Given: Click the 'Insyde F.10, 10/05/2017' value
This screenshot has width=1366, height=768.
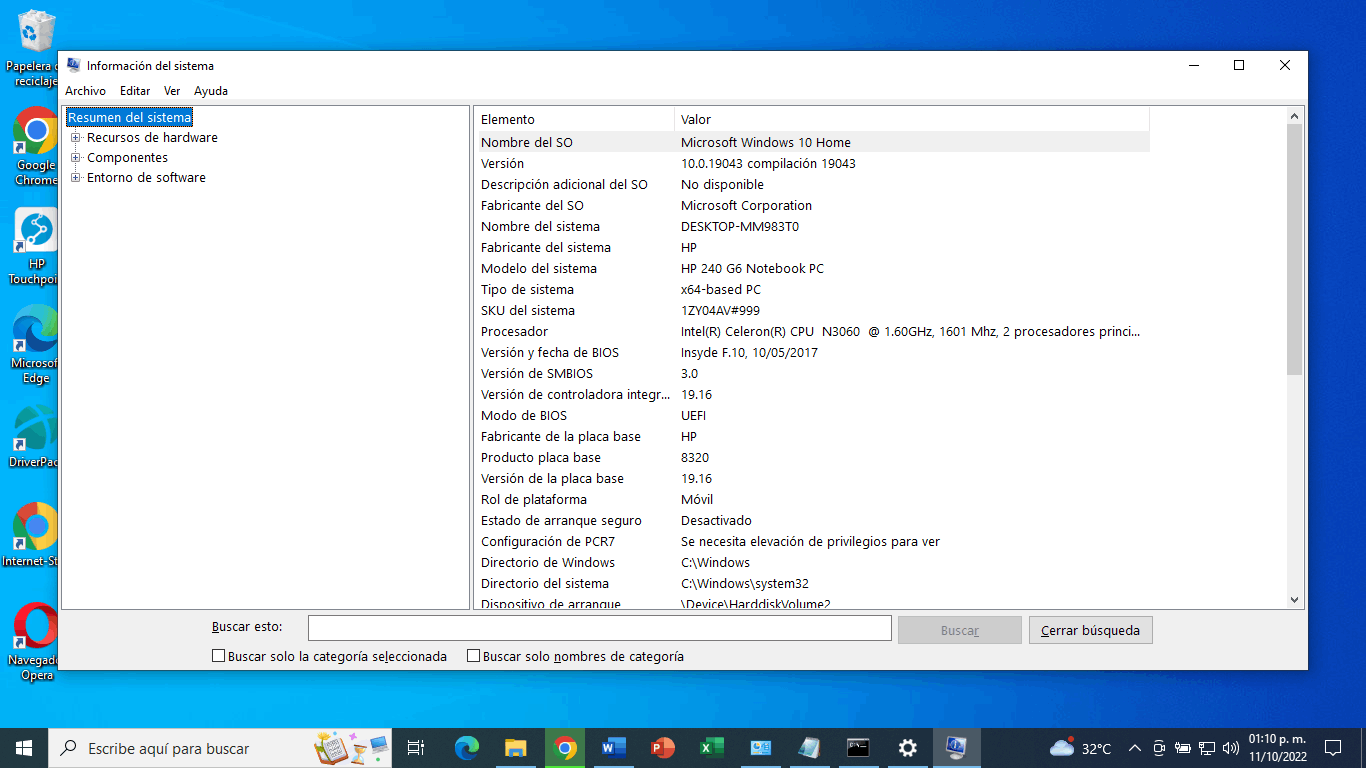Looking at the screenshot, I should [x=749, y=352].
